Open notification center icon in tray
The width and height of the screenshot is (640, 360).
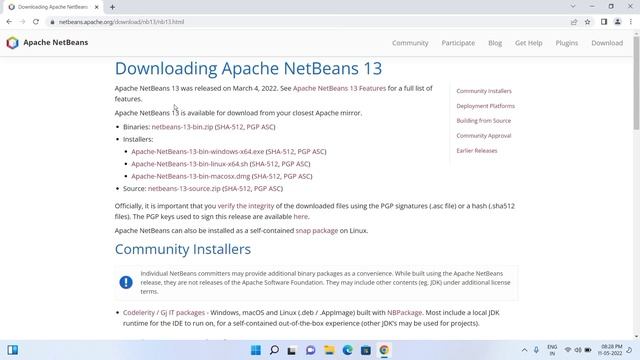629,350
